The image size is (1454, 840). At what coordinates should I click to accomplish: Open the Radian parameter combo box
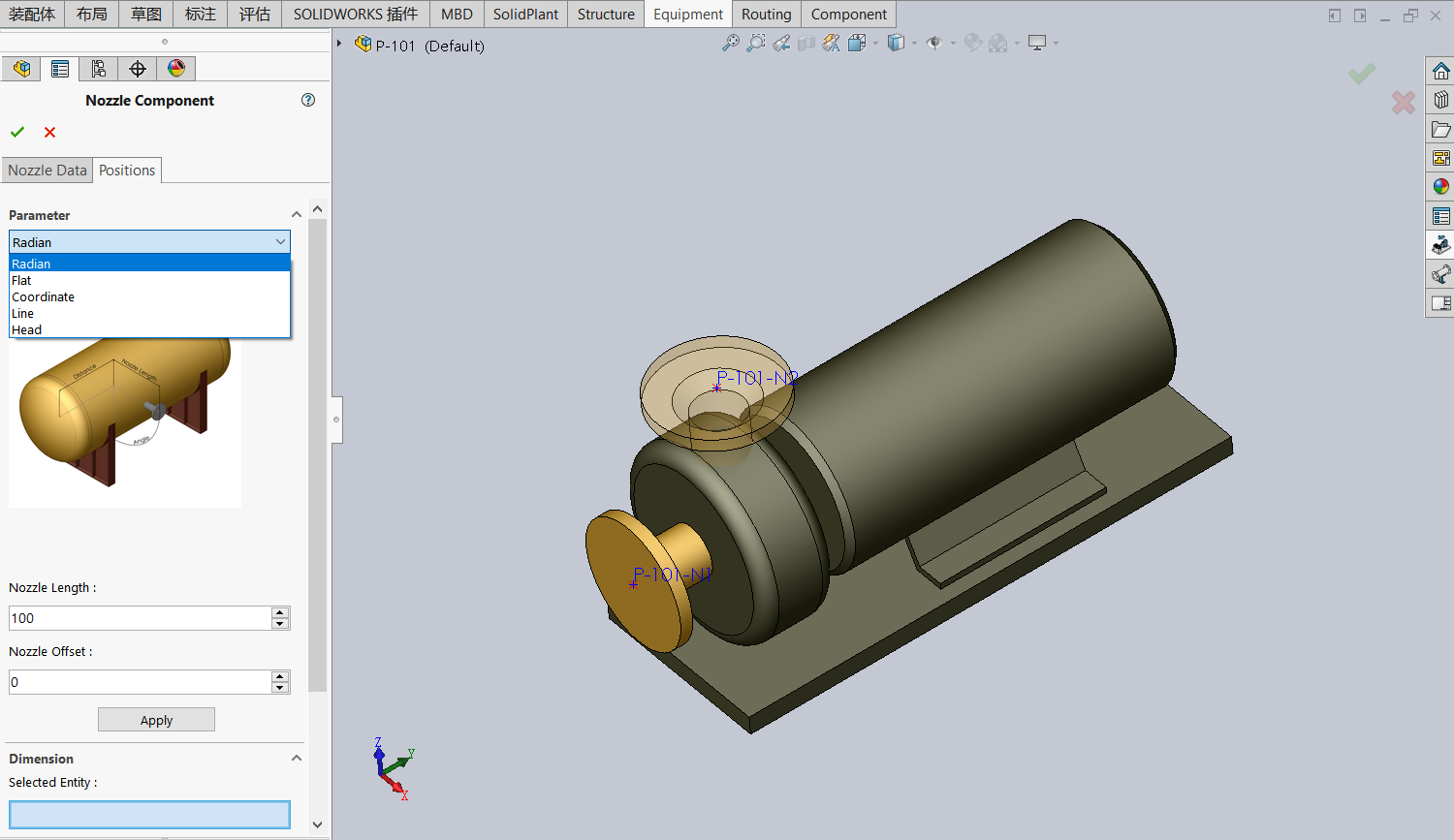coord(149,242)
